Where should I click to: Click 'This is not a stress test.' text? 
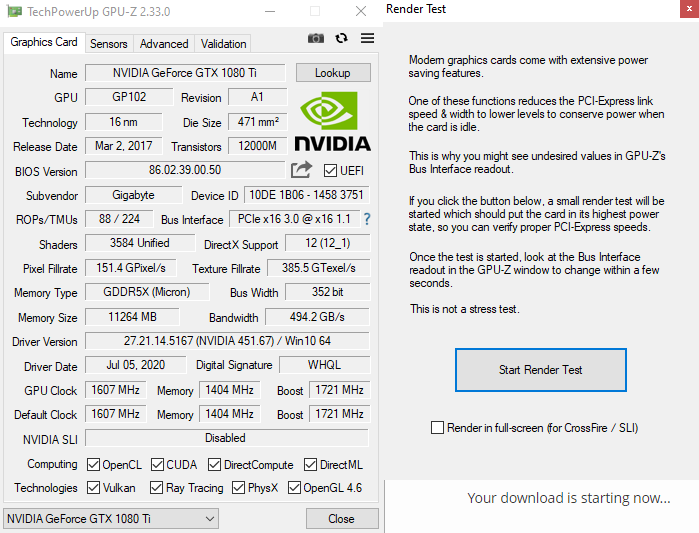point(465,309)
